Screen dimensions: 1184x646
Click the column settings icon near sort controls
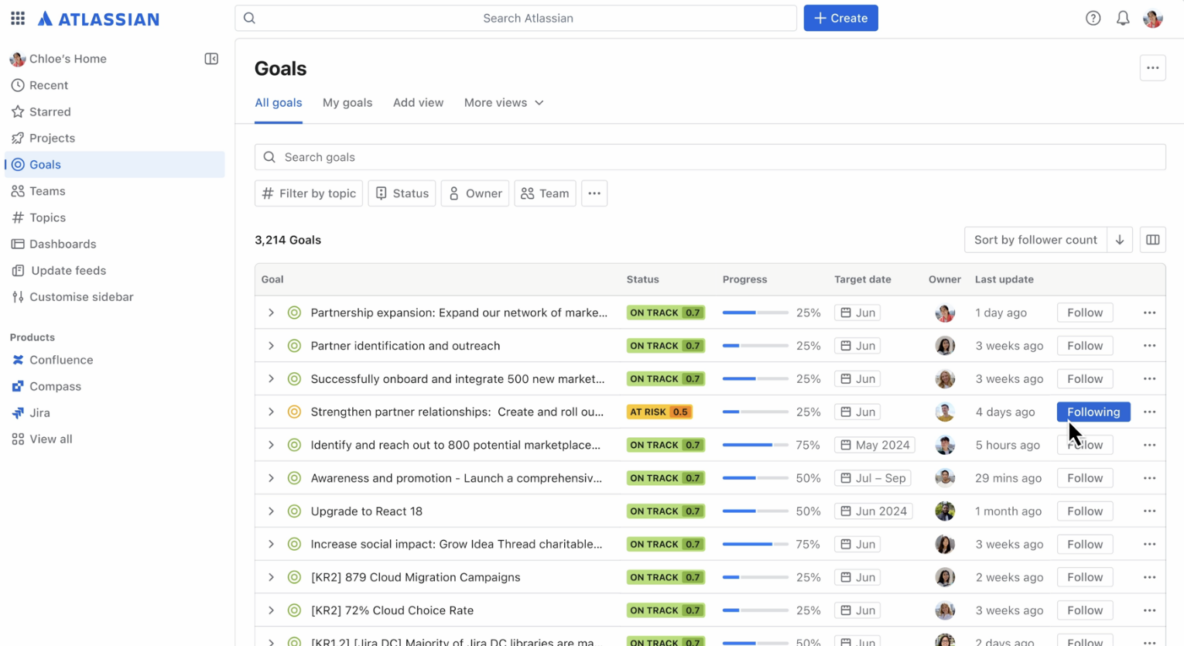tap(1152, 239)
